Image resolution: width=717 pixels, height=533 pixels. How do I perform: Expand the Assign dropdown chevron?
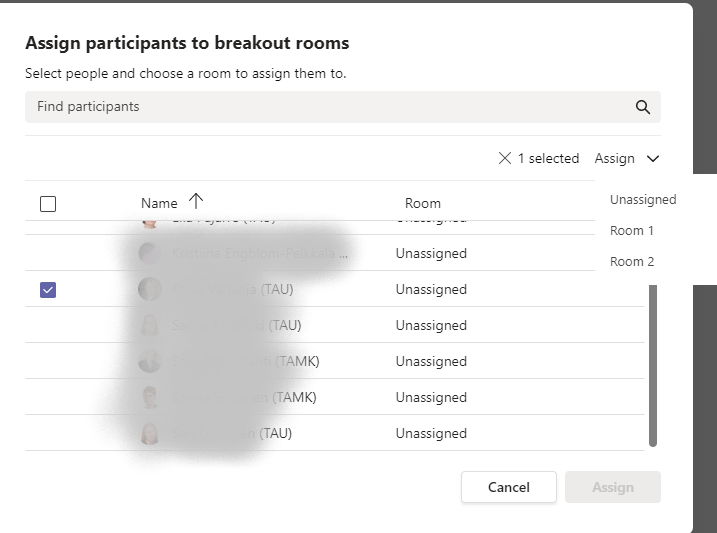653,158
